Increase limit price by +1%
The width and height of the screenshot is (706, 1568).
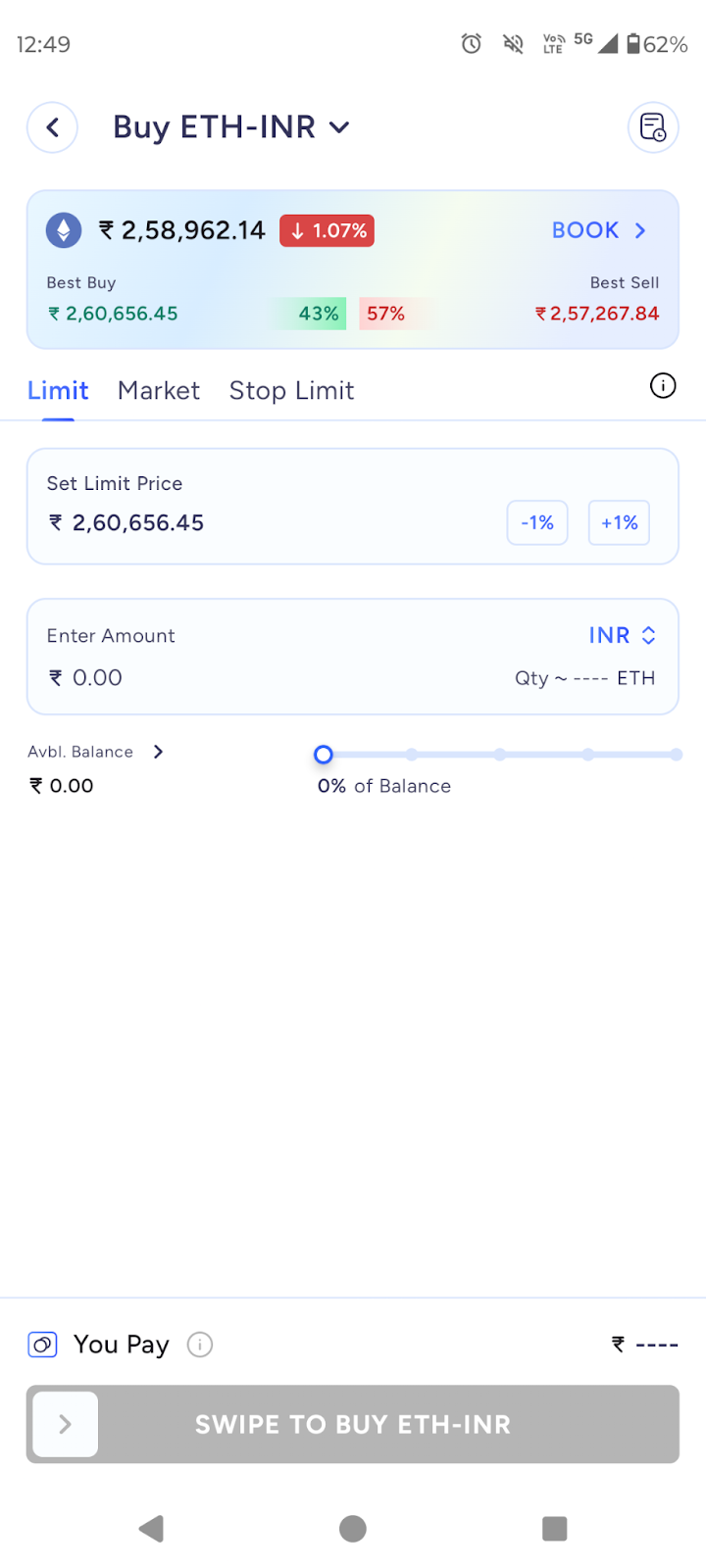pyautogui.click(x=619, y=522)
